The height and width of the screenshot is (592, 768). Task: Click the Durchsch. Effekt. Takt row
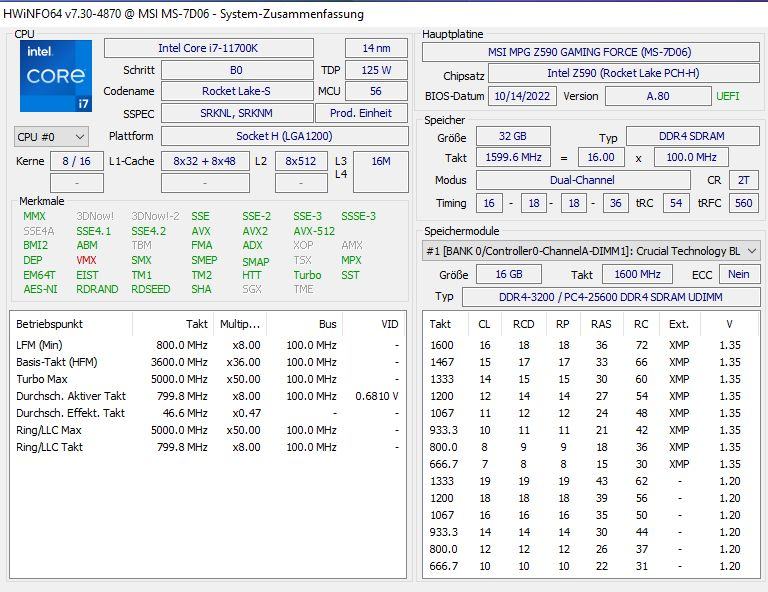208,413
